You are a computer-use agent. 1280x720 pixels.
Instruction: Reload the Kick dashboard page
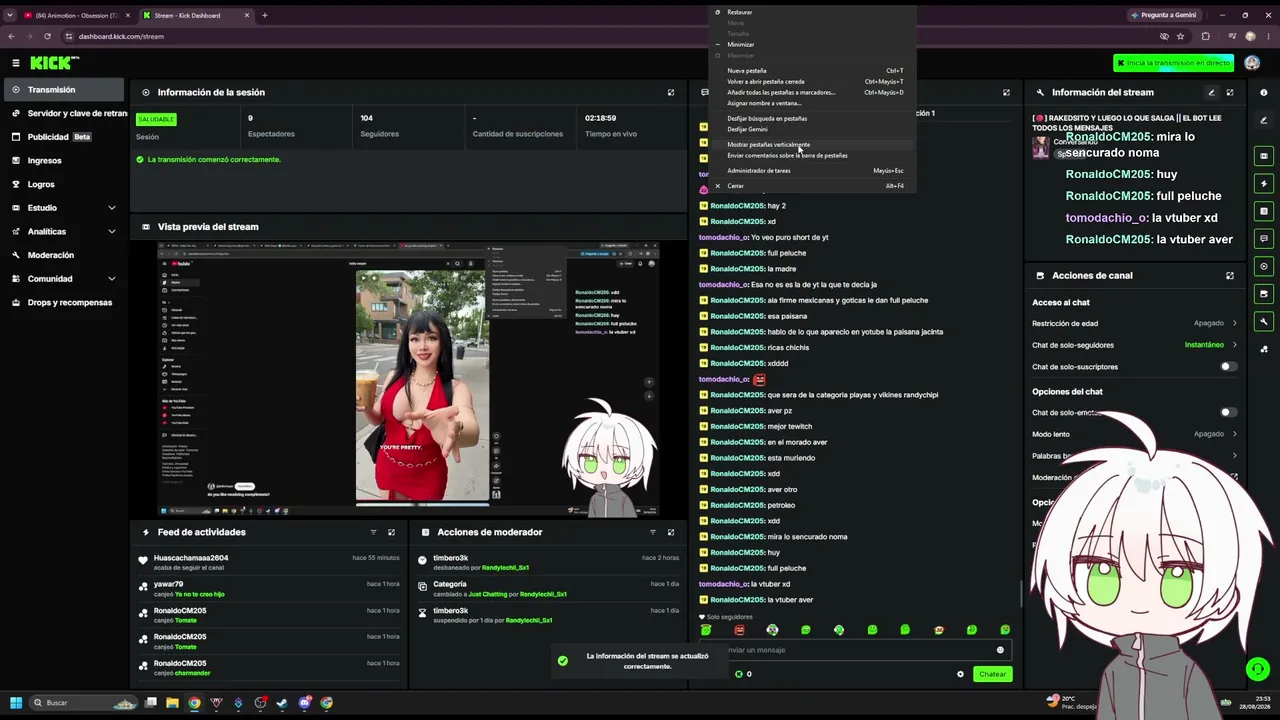(47, 36)
